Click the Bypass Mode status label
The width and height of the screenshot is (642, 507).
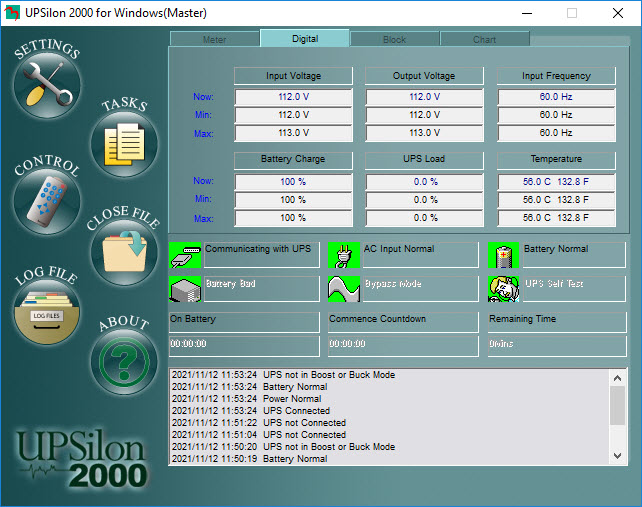tap(420, 289)
